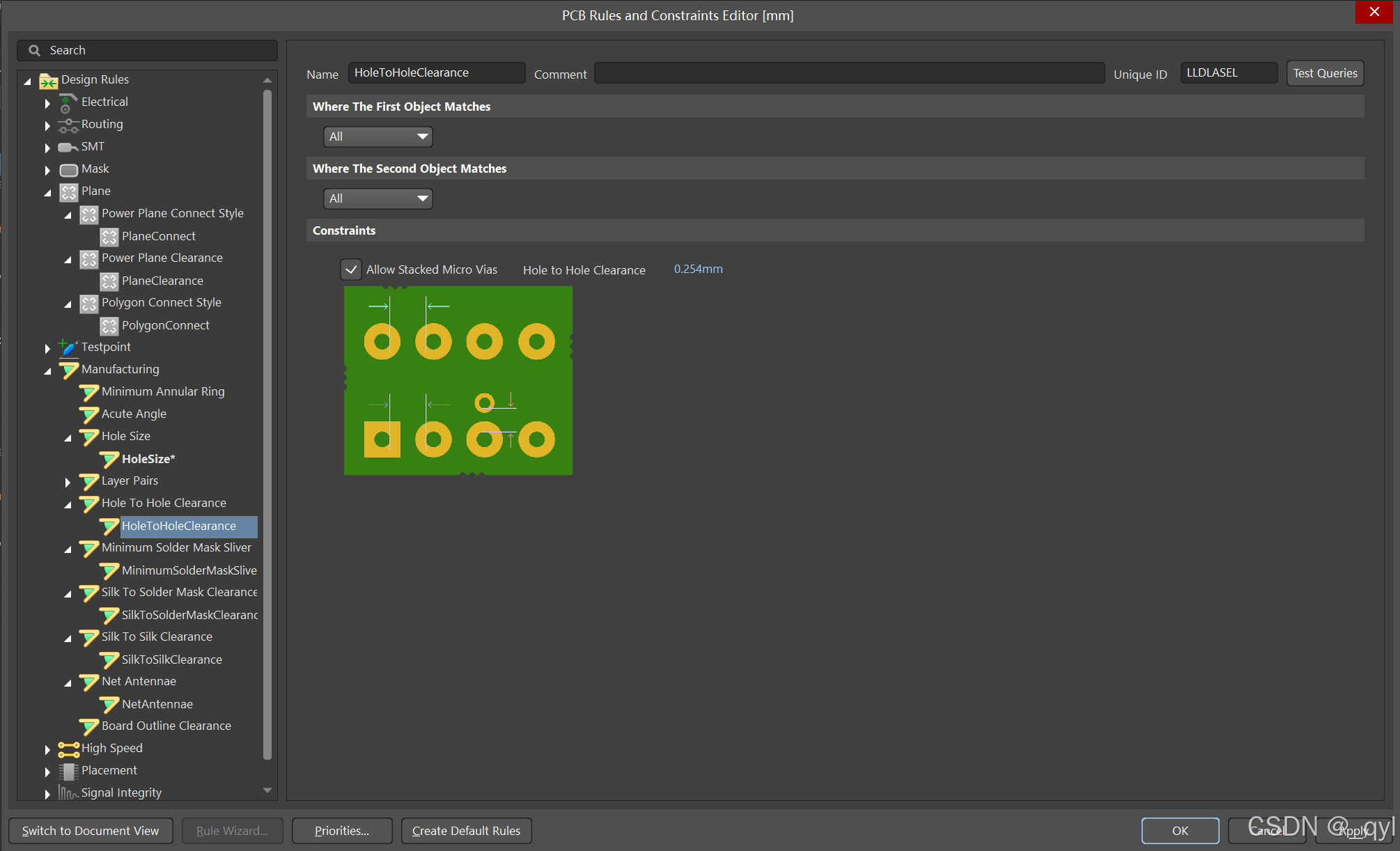The height and width of the screenshot is (851, 1400).
Task: Click the Routing category icon
Action: pos(68,125)
